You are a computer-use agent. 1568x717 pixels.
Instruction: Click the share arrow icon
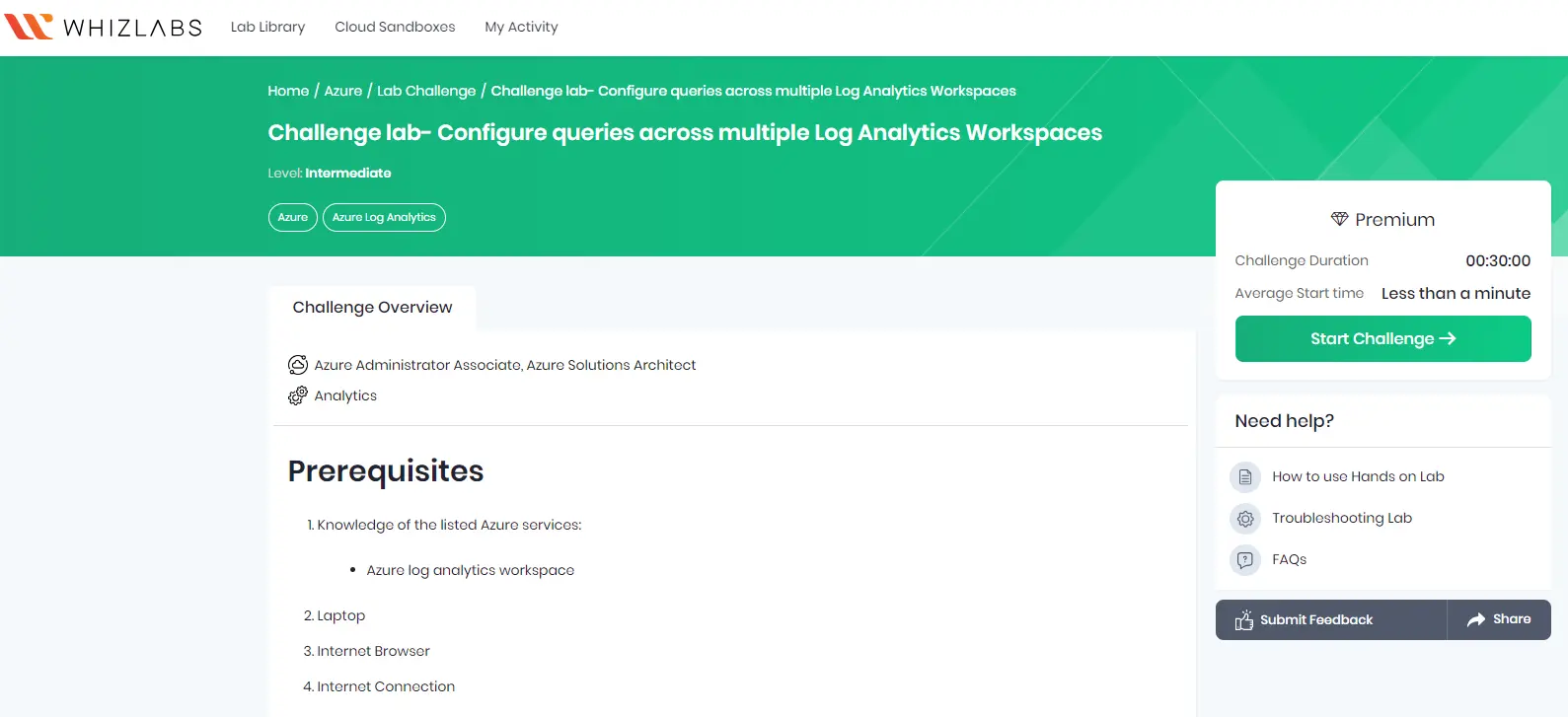(1476, 619)
